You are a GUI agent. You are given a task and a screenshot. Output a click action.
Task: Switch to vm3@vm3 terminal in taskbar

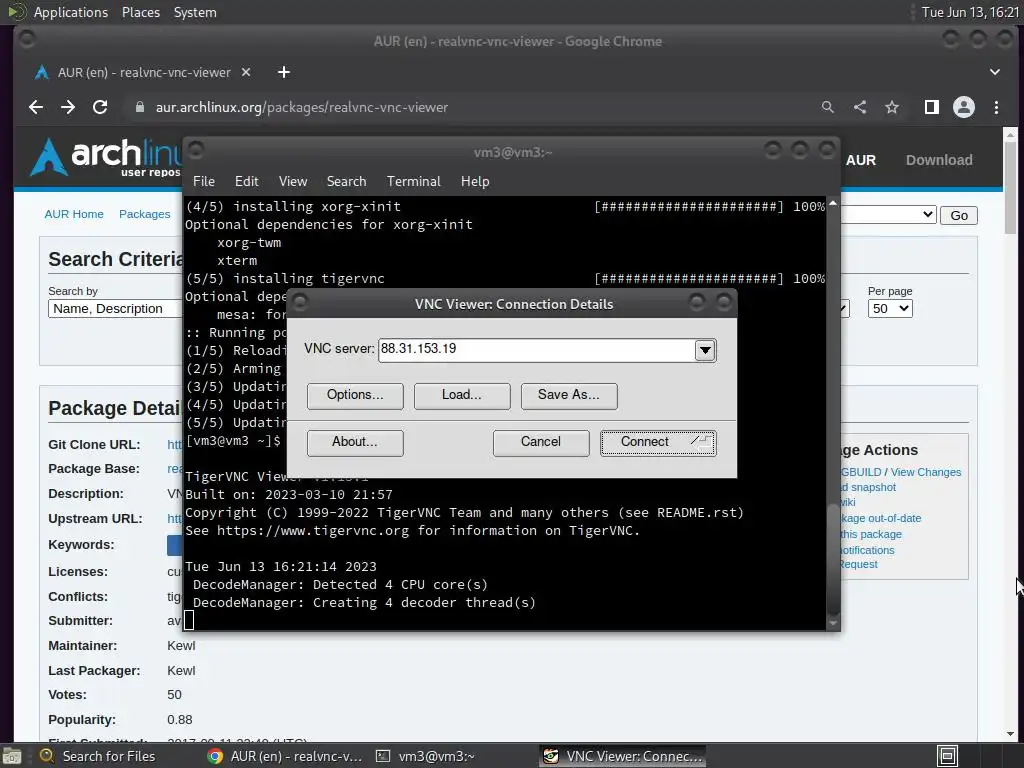(426, 756)
